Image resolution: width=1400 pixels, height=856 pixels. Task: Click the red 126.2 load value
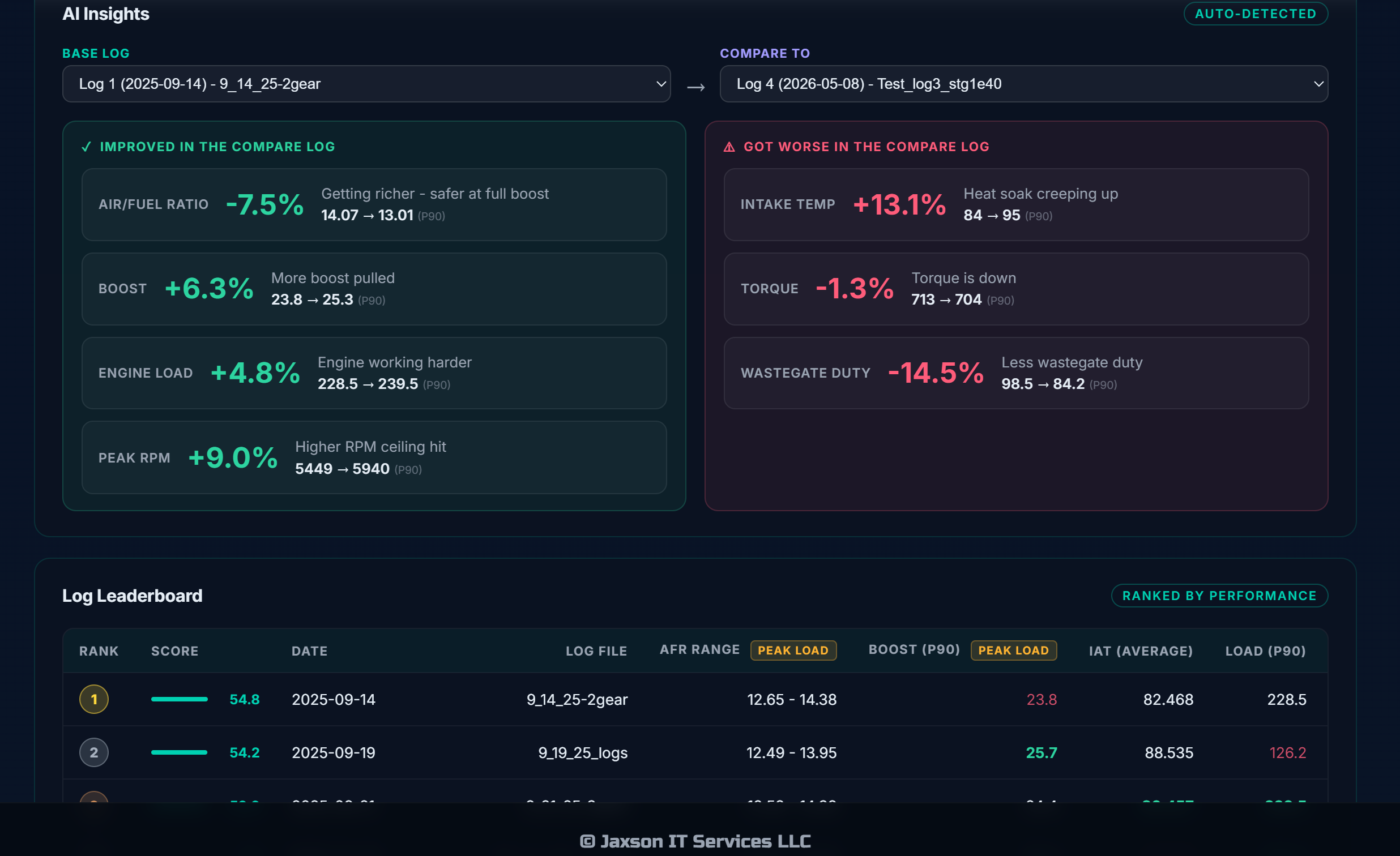(1287, 753)
